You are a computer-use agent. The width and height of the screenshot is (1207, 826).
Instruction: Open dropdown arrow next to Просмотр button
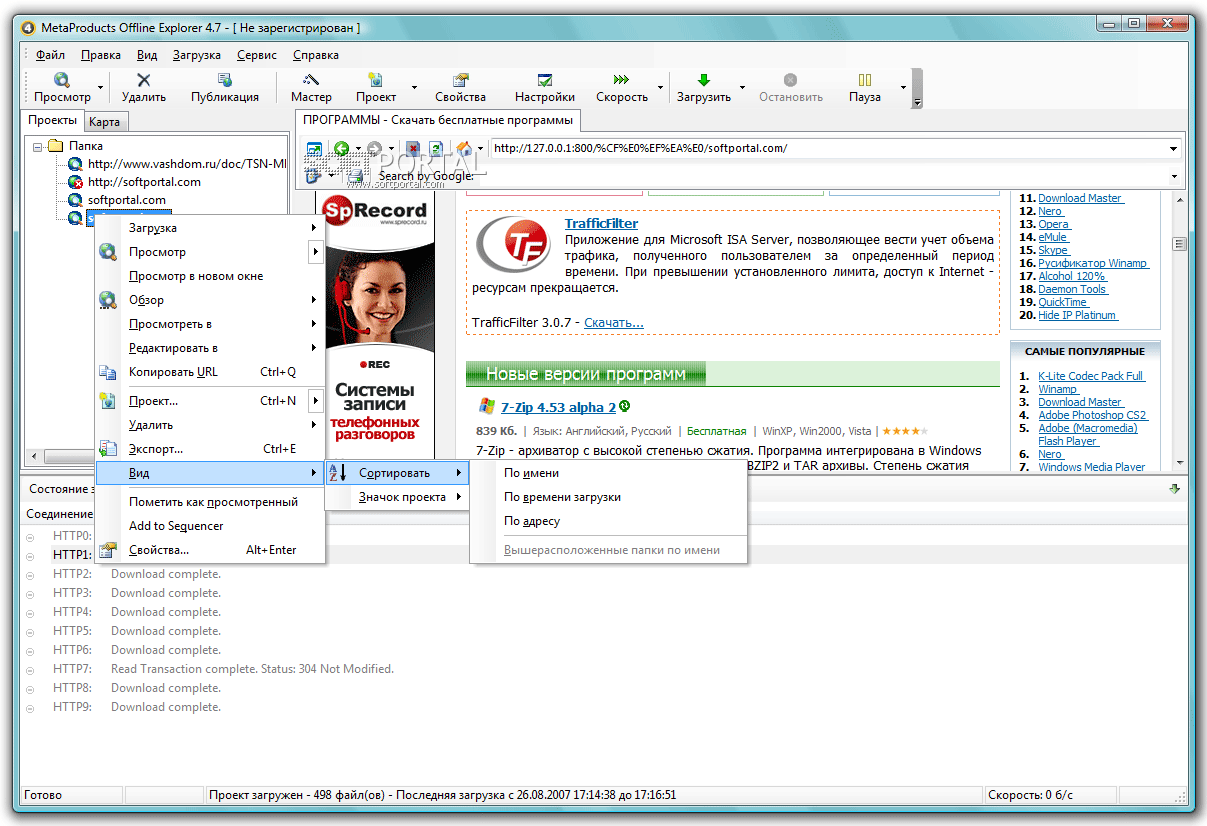(x=100, y=88)
